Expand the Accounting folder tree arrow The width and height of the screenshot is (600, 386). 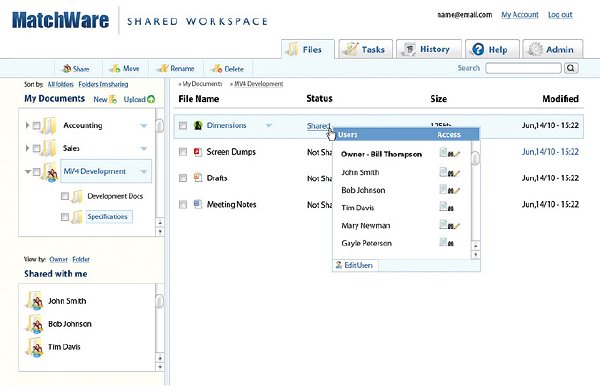(x=27, y=125)
